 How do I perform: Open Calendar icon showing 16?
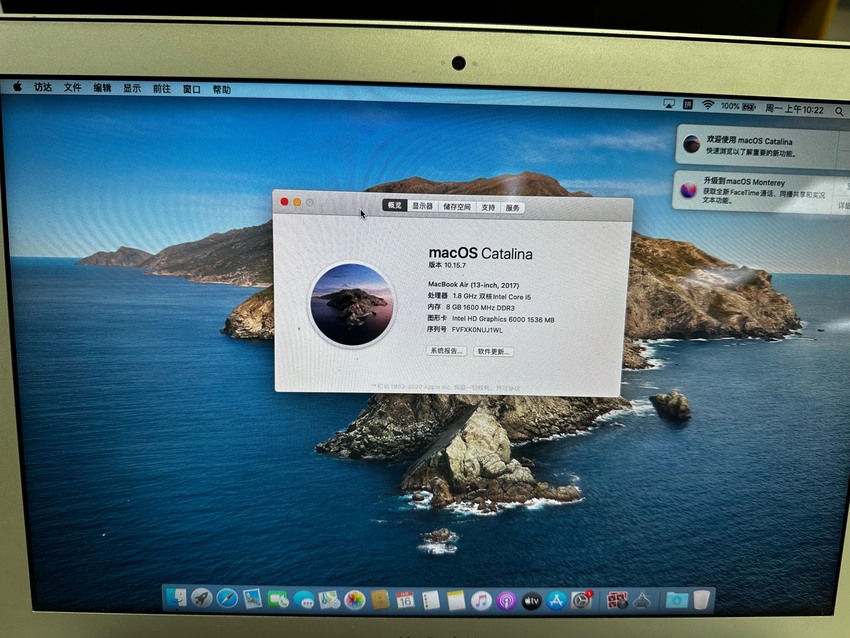[405, 600]
